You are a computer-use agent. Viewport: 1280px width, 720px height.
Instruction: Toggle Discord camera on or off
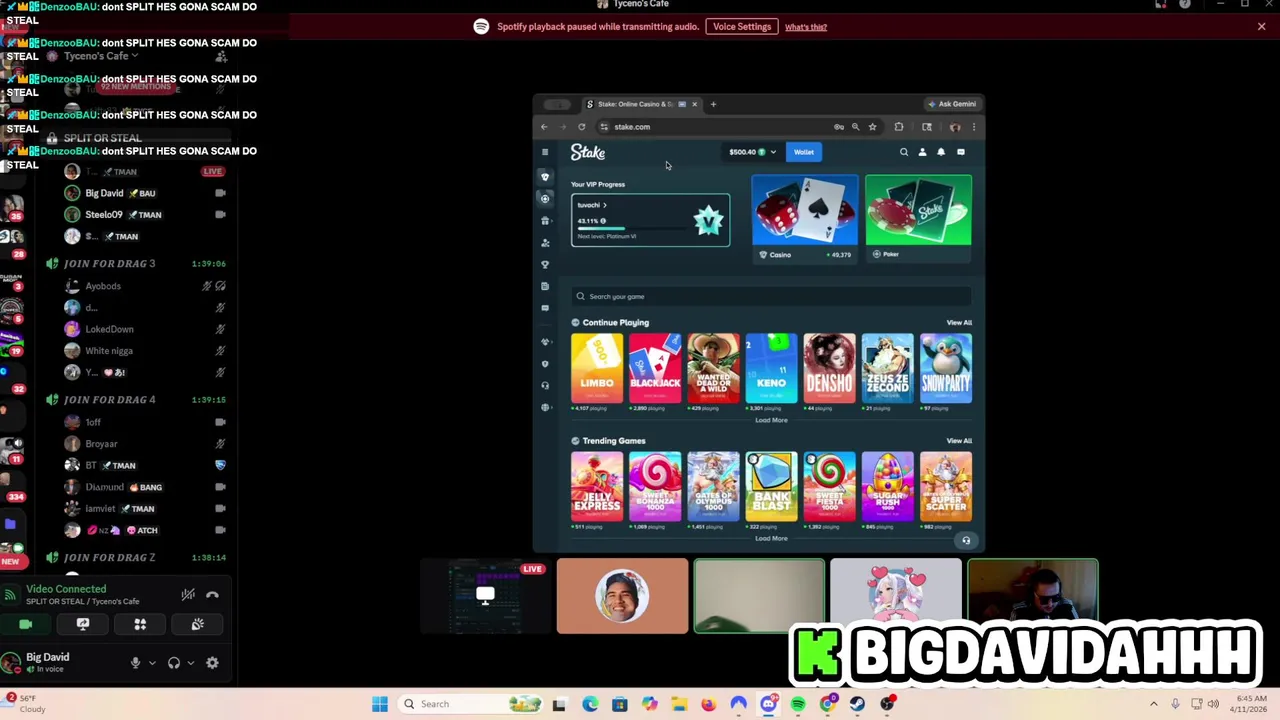(x=26, y=624)
